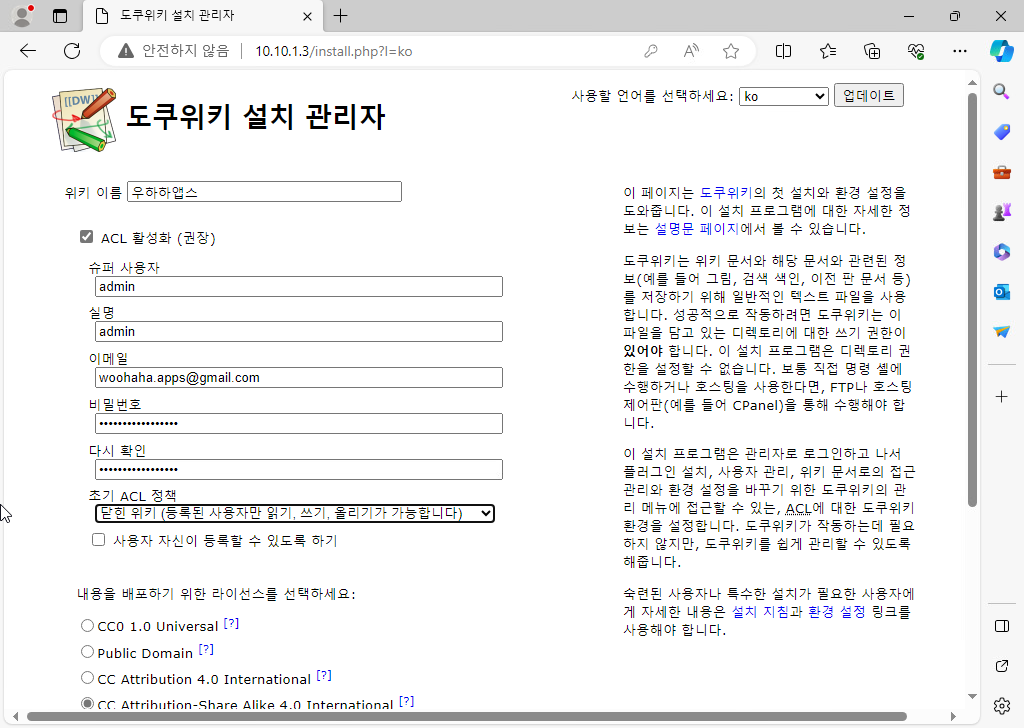This screenshot has height=728, width=1024.
Task: Select CC Attribution-Share Alike 4.0 radio
Action: coord(87,703)
